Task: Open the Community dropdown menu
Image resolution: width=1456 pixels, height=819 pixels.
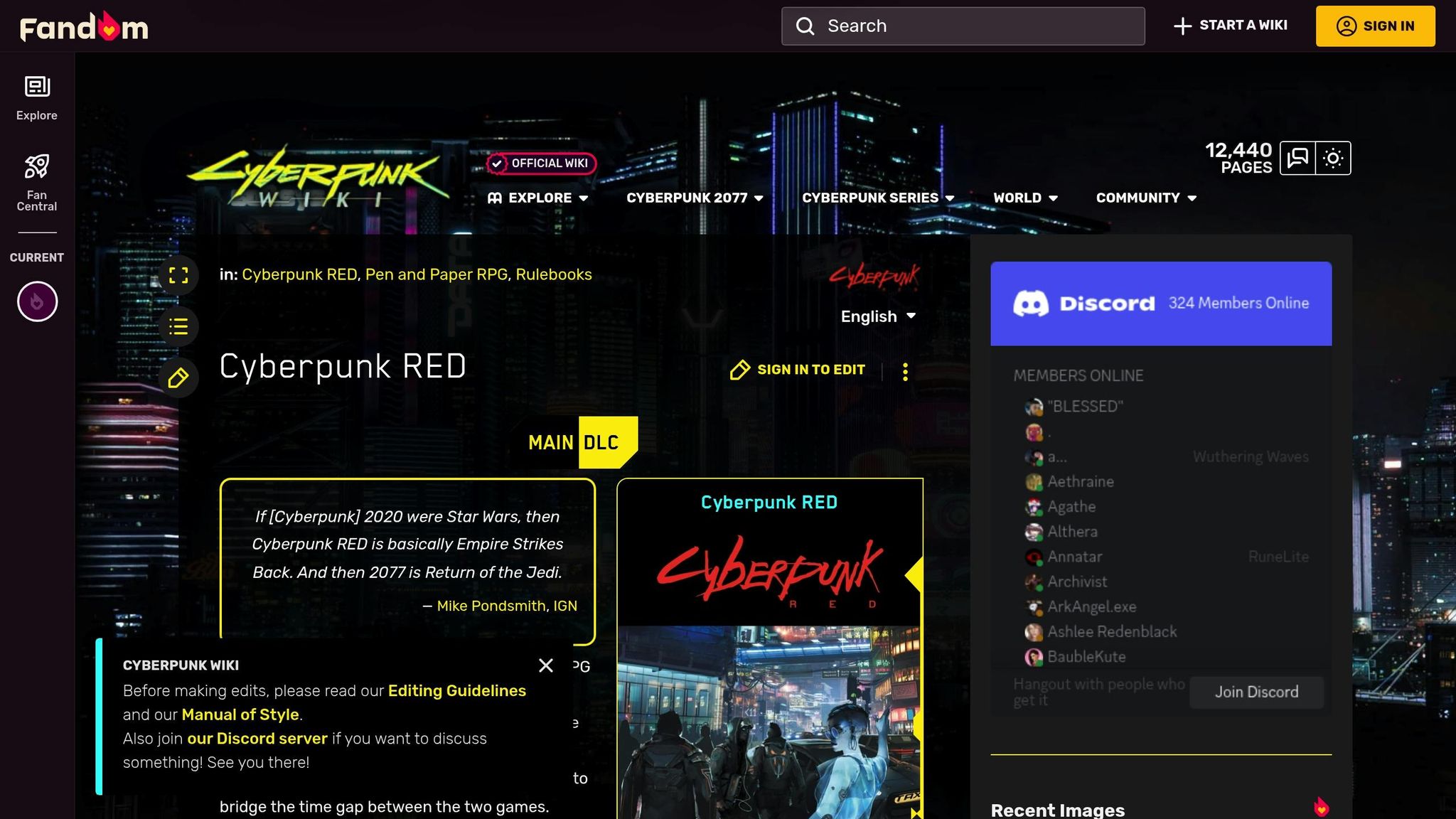Action: coord(1146,198)
